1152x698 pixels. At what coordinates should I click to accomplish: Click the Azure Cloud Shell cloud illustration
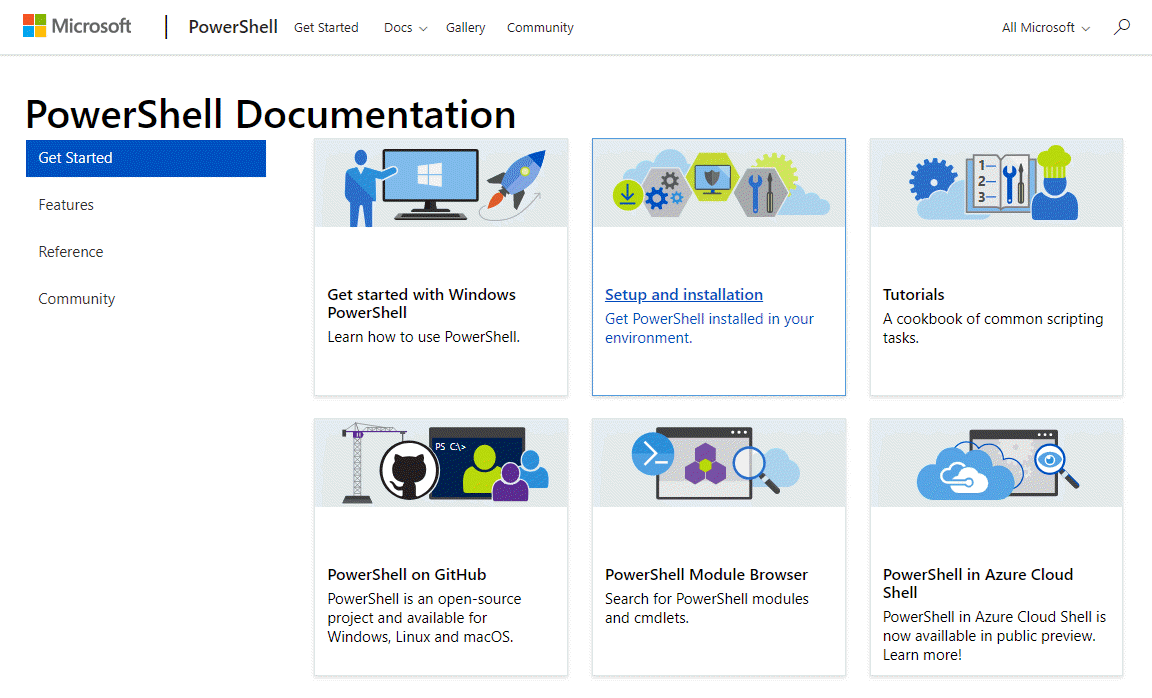click(995, 462)
